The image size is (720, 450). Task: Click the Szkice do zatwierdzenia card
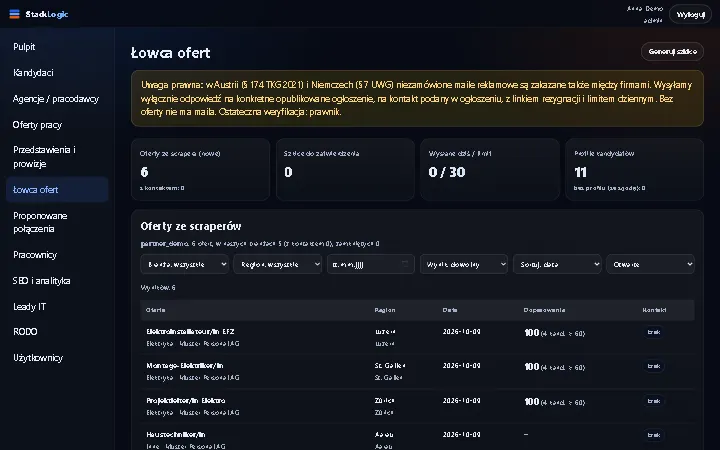pyautogui.click(x=345, y=169)
